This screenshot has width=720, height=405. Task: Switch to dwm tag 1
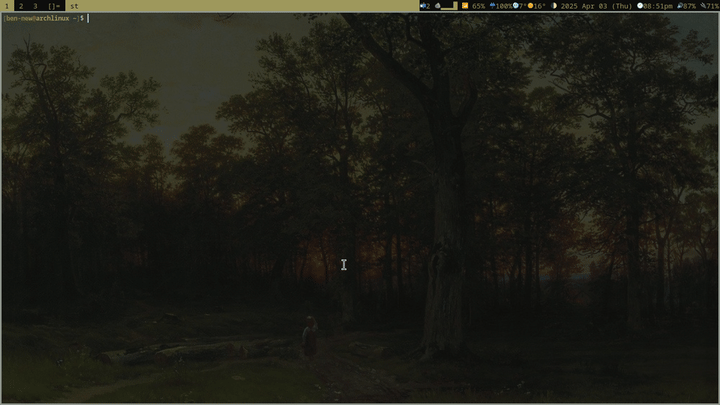(x=6, y=6)
